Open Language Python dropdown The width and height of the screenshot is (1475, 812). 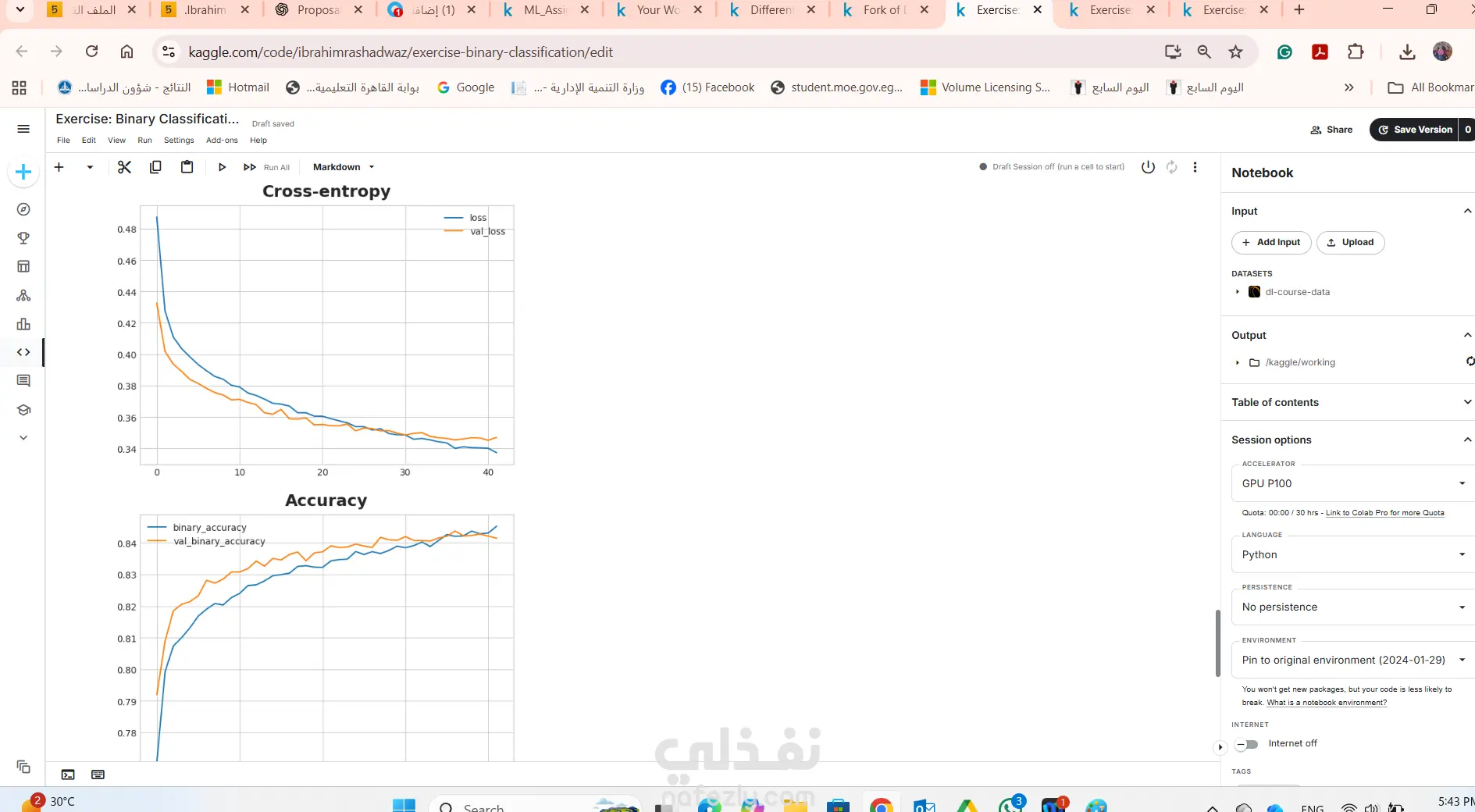tap(1353, 554)
